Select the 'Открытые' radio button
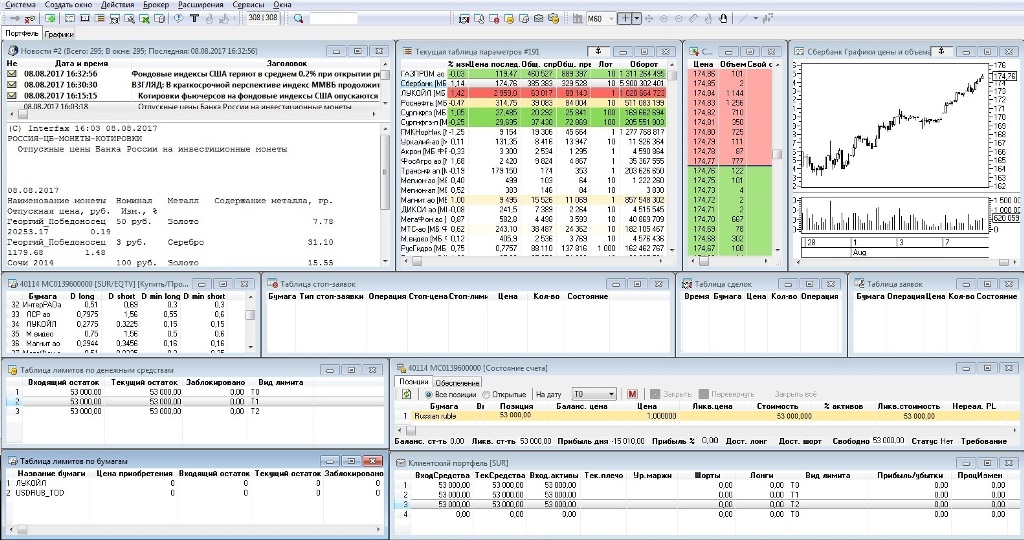 (x=486, y=394)
